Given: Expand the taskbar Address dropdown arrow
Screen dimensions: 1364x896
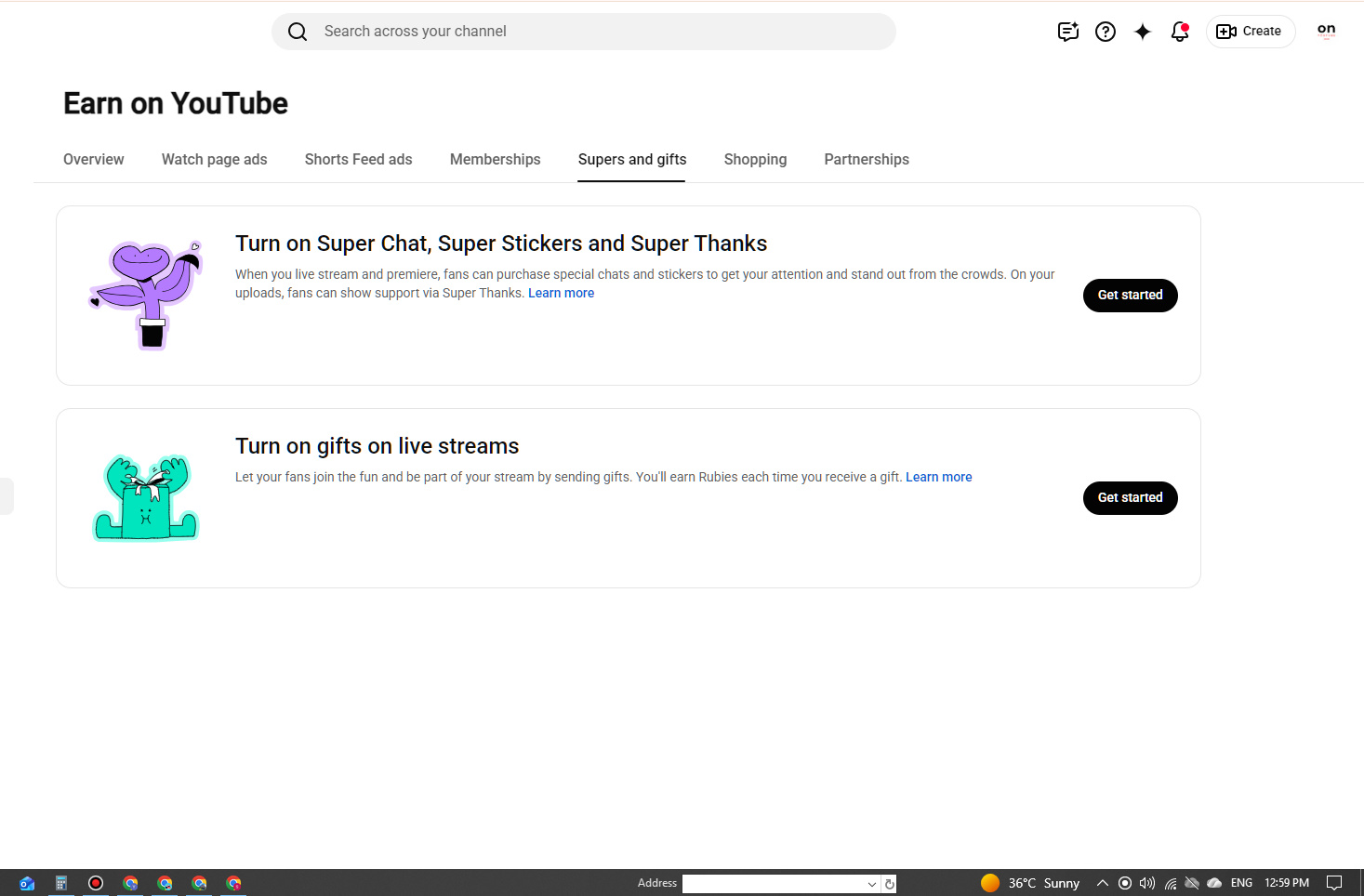Looking at the screenshot, I should click(x=872, y=884).
